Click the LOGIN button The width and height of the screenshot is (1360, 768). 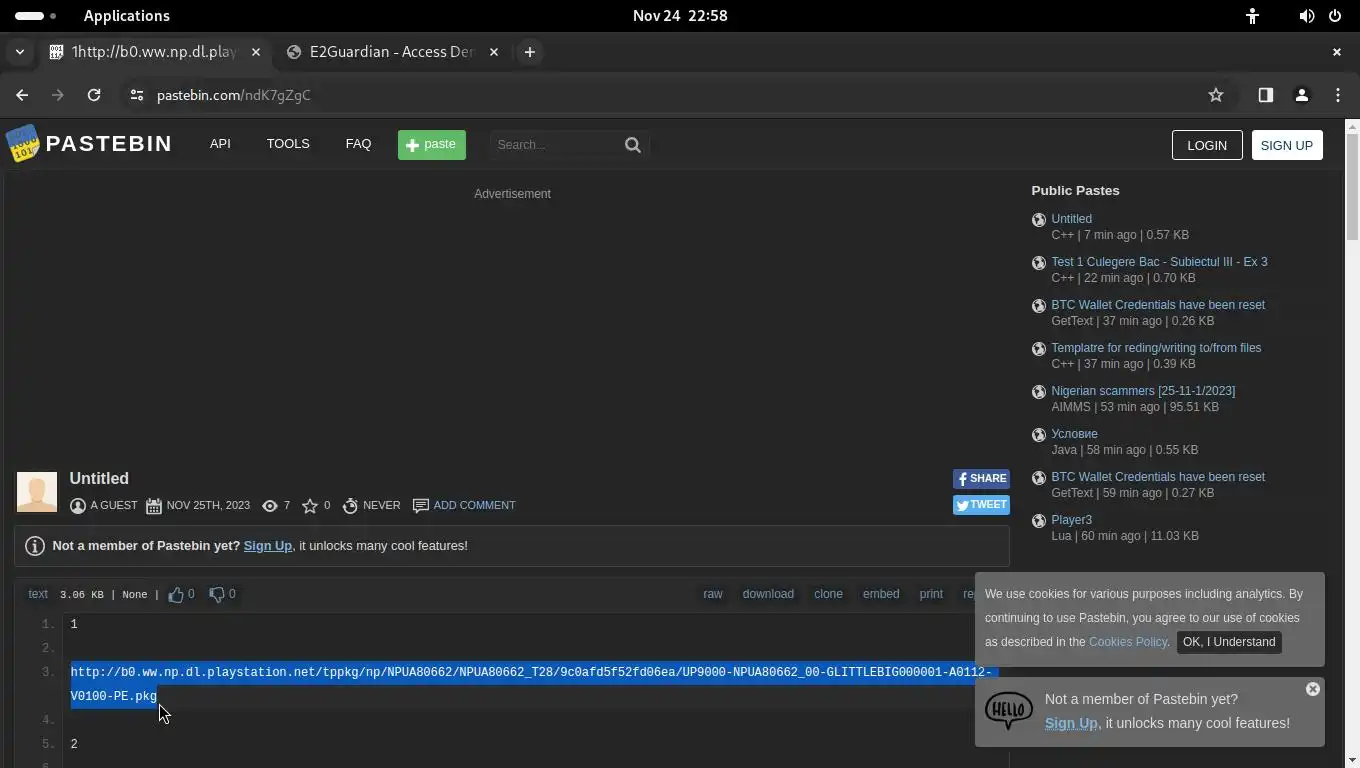(1207, 145)
